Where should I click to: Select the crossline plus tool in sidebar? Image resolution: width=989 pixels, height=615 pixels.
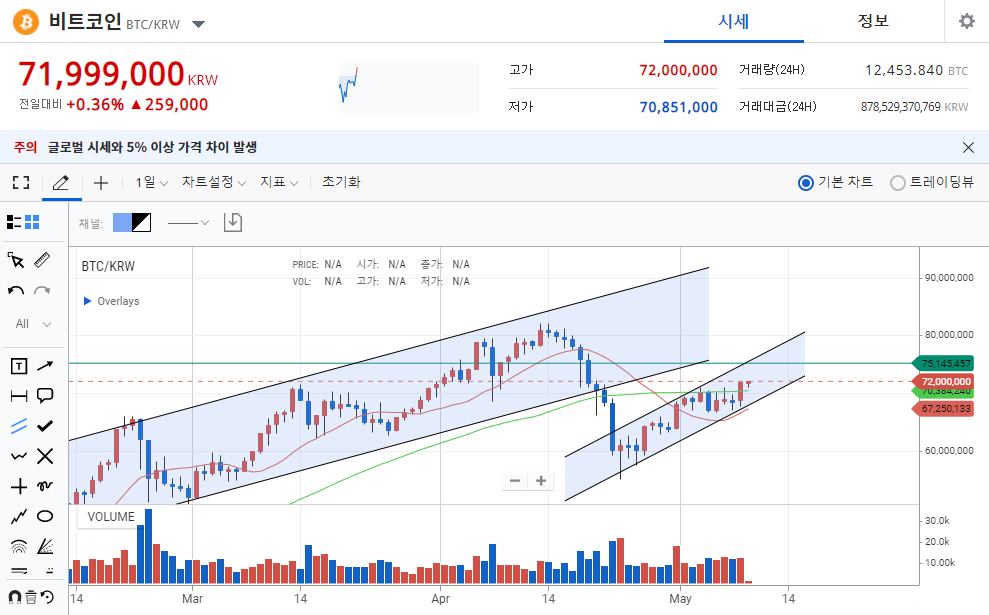19,486
